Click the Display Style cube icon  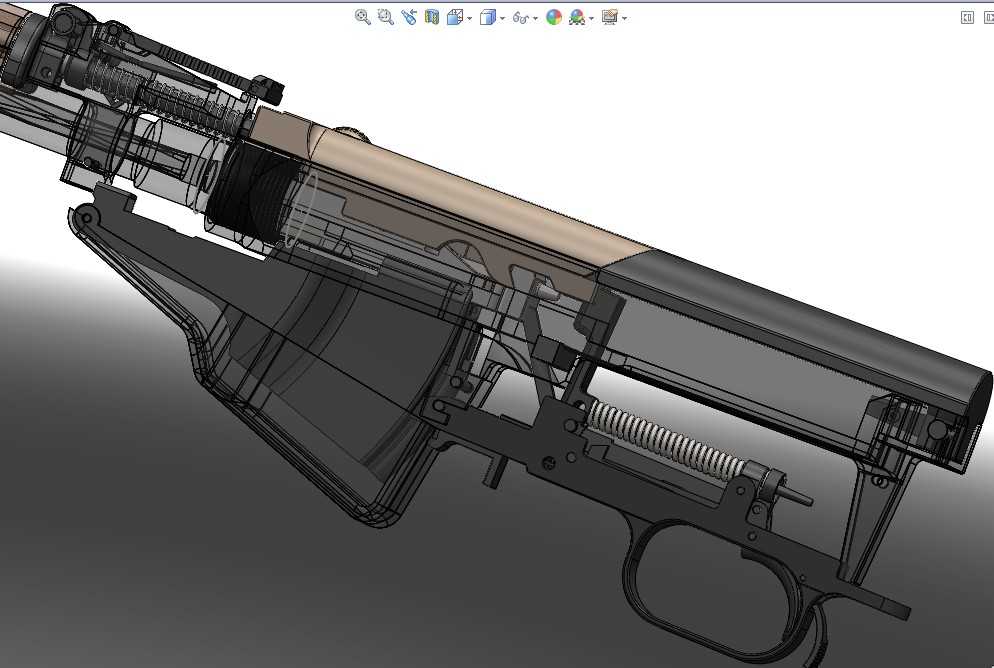[488, 17]
